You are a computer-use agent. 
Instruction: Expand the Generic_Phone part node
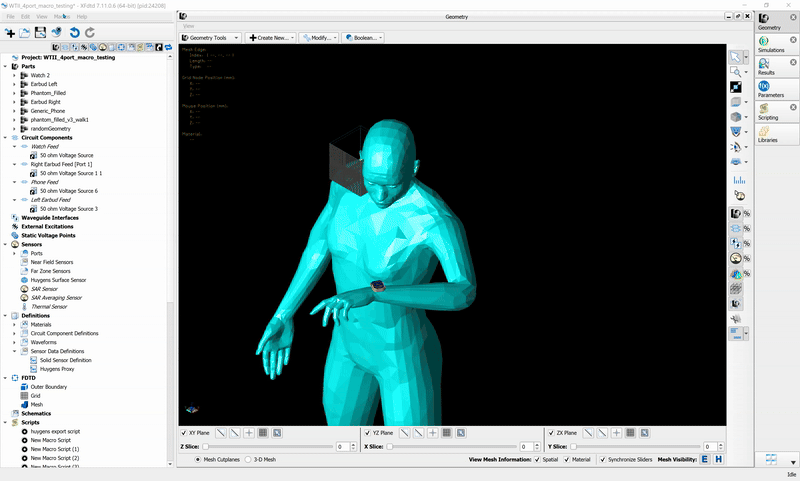[14, 111]
